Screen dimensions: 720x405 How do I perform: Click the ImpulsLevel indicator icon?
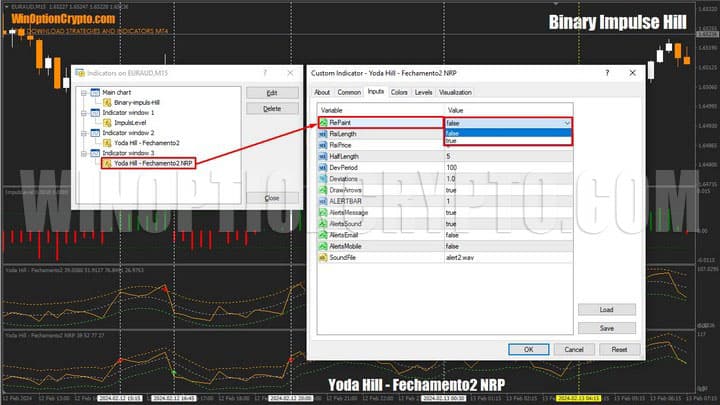(x=107, y=123)
